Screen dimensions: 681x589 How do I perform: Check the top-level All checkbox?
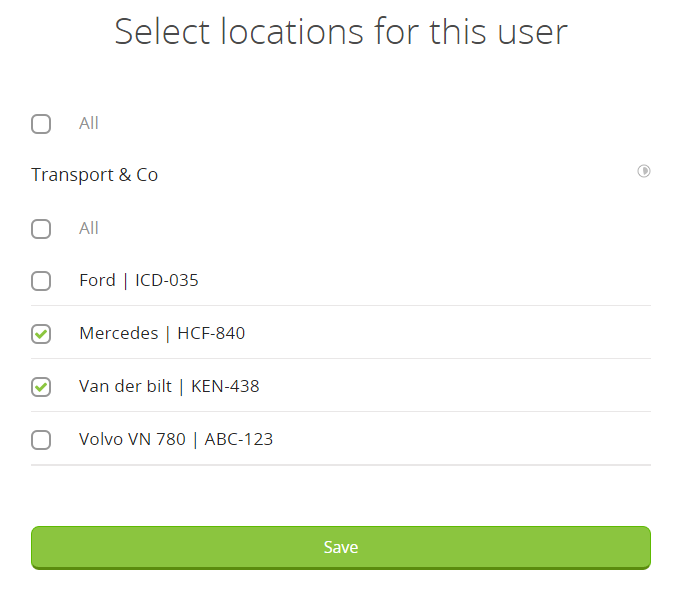[41, 124]
